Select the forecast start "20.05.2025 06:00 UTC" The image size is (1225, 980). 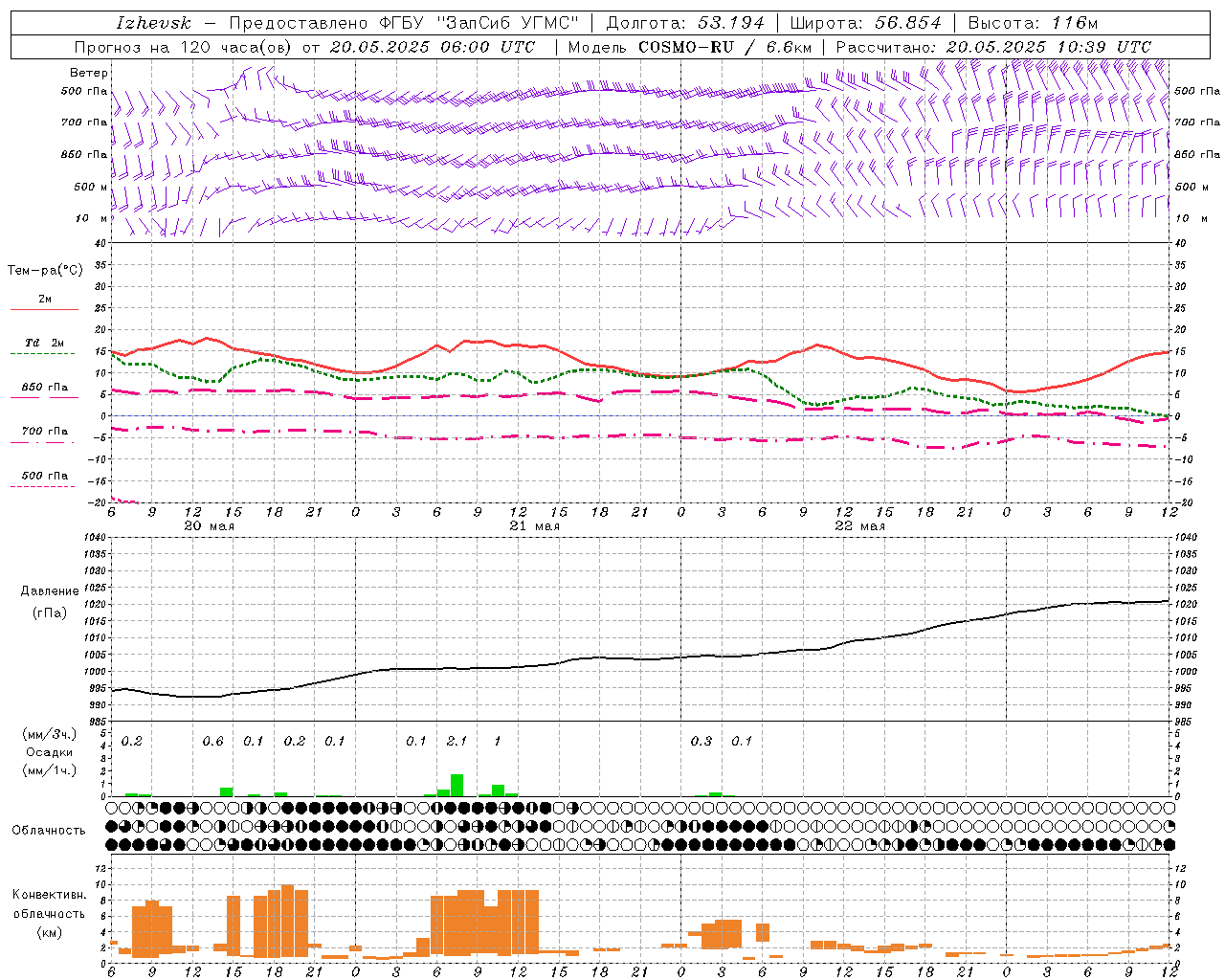[x=432, y=47]
